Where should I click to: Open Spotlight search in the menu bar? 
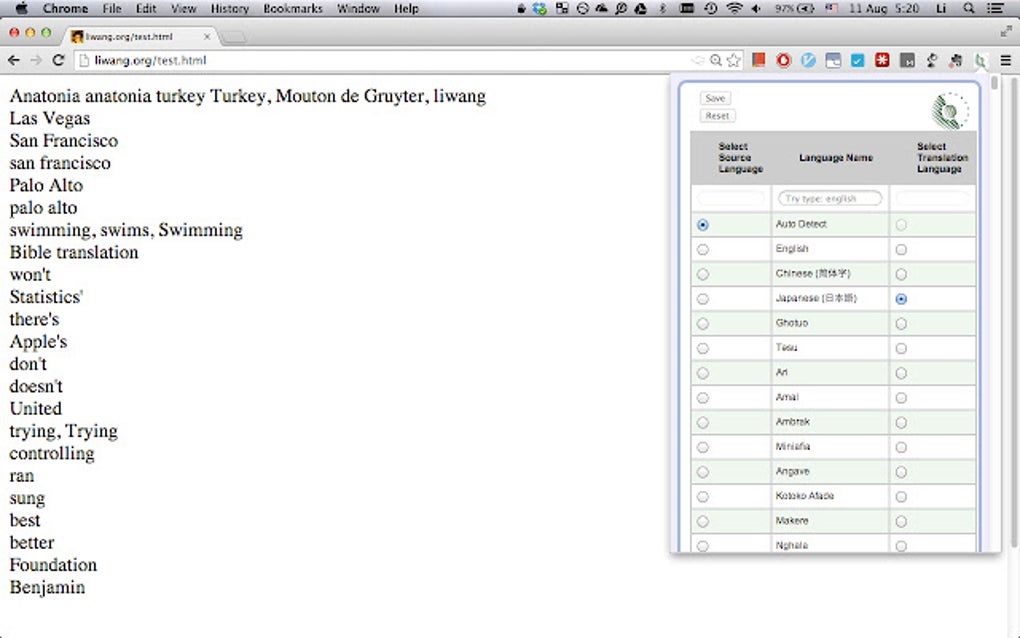tap(969, 8)
